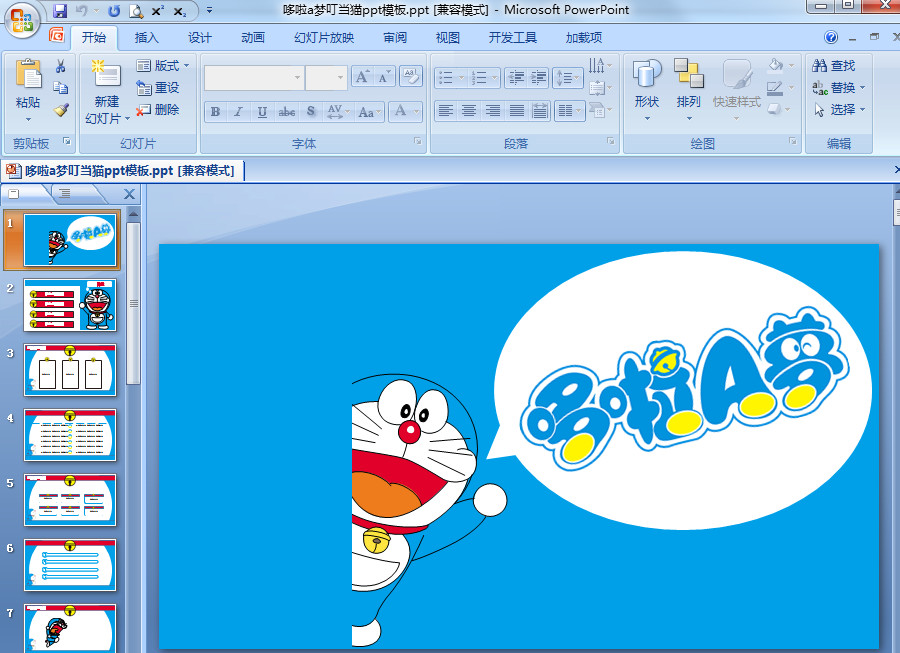Switch to the 插入 ribbon tab

(147, 38)
